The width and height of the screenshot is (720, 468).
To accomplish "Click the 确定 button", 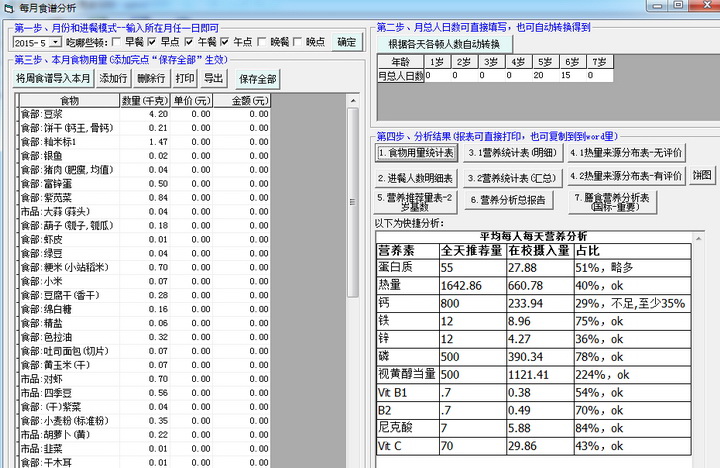I will click(347, 42).
